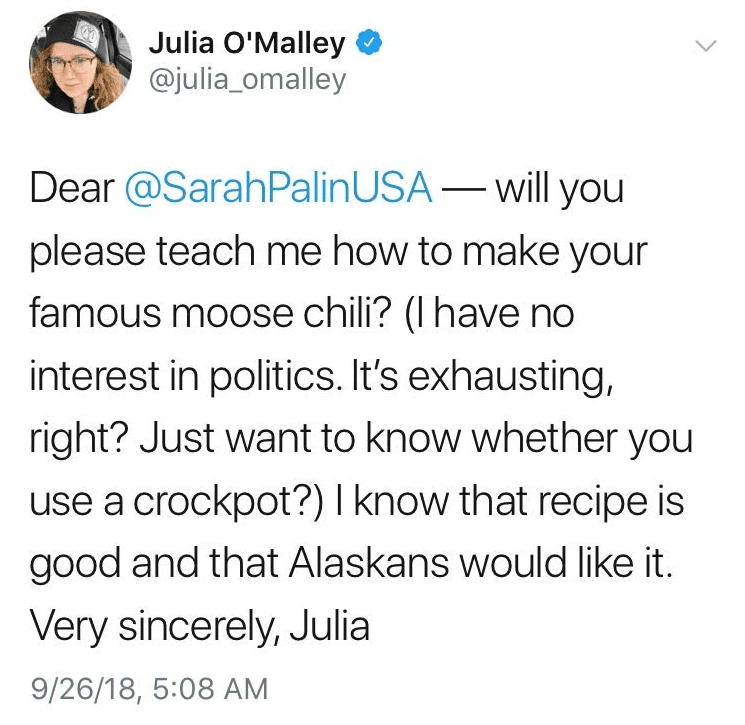This screenshot has height=725, width=745.
Task: Click the word "exhausting," in the tweet
Action: 511,377
